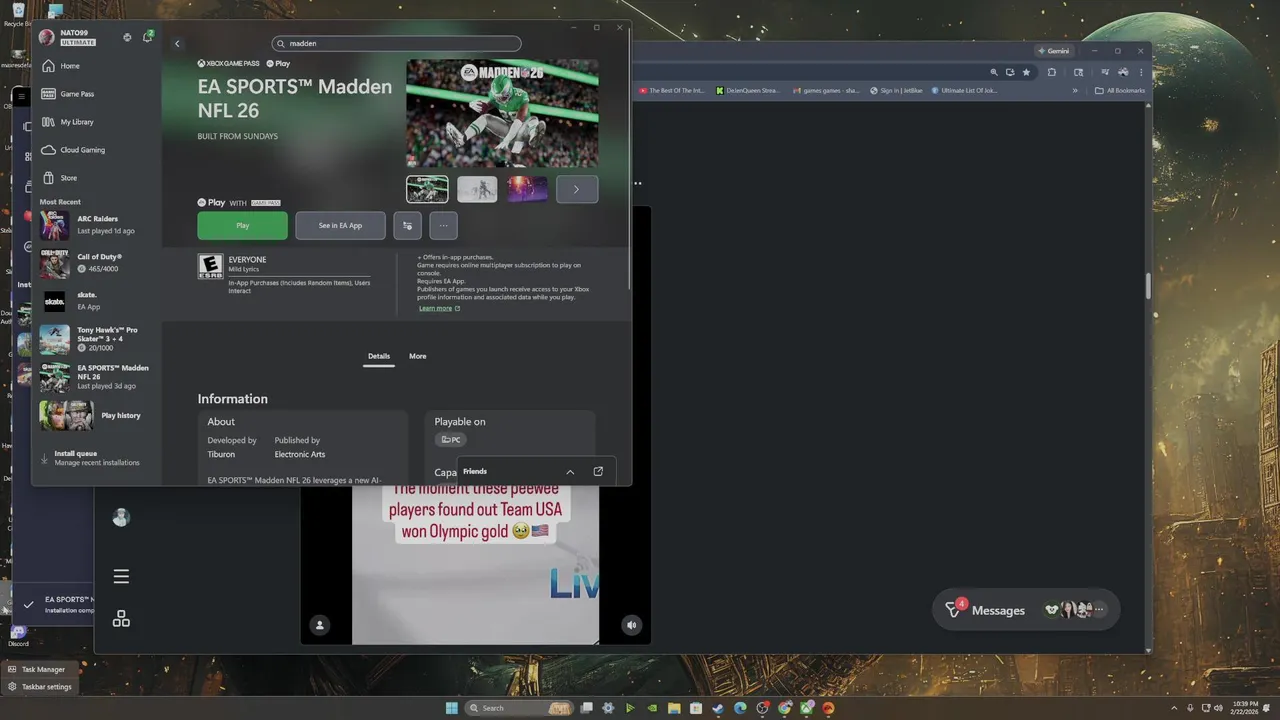The image size is (1280, 720).
Task: Open the Sign in | JetBlue bookmark
Action: 896,91
